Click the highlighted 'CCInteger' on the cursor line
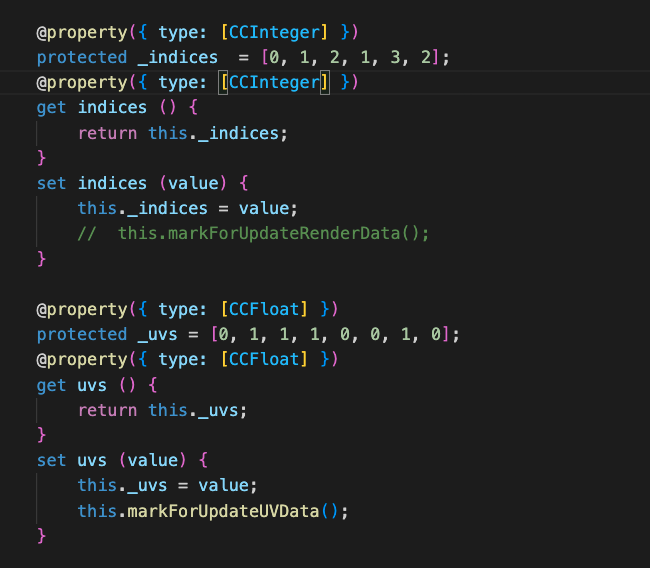Image resolution: width=650 pixels, height=568 pixels. 274,83
